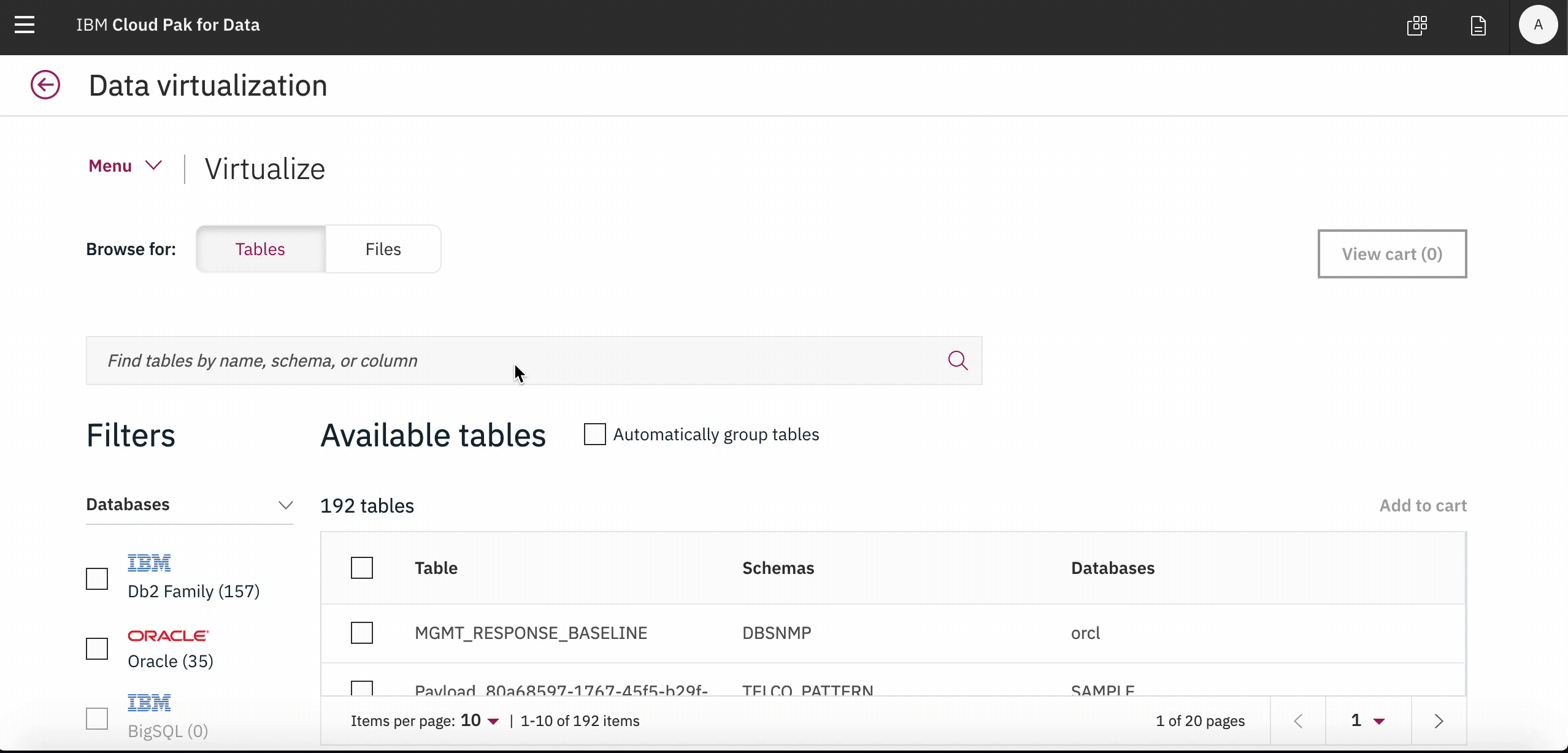The height and width of the screenshot is (753, 1568).
Task: Go to next page of tables
Action: click(x=1439, y=721)
